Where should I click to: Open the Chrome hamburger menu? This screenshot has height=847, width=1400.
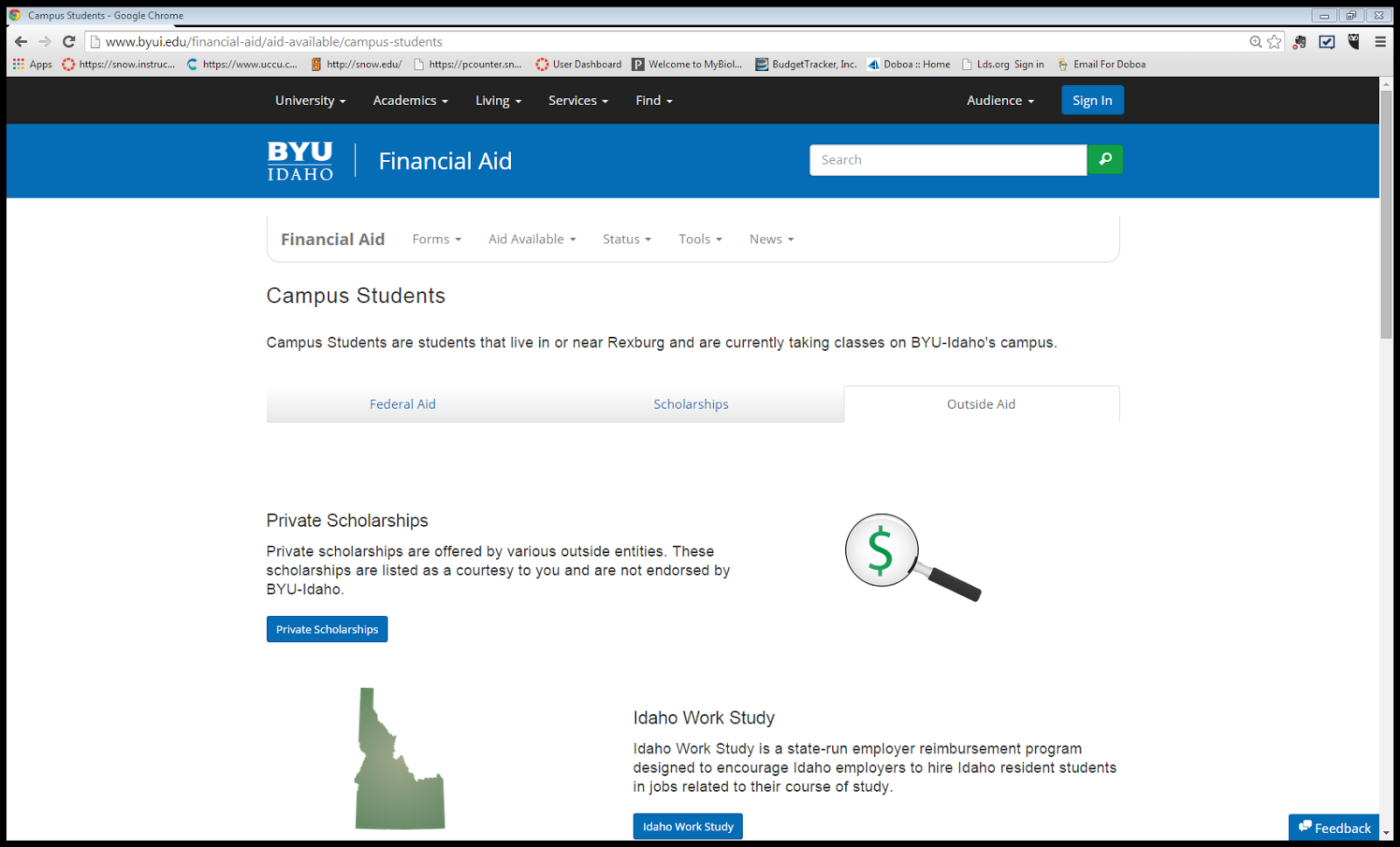point(1381,41)
